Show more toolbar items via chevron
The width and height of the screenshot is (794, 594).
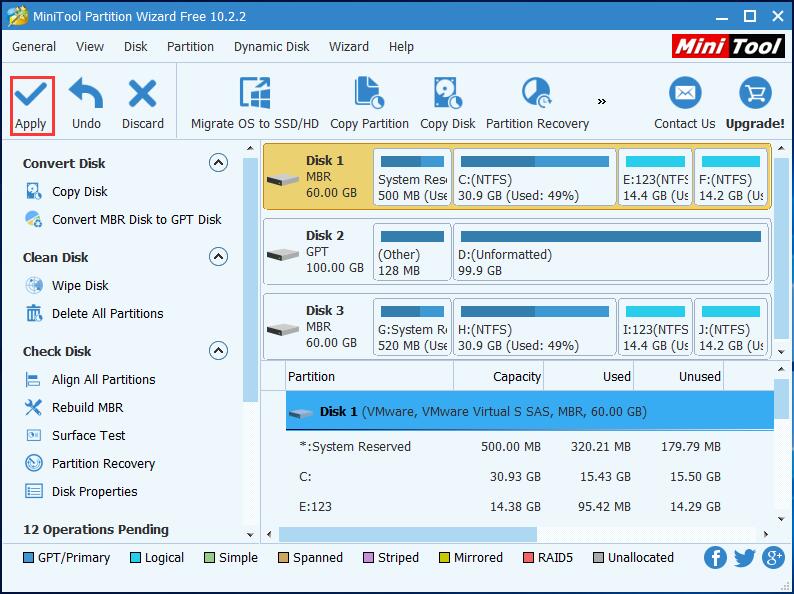pos(602,102)
